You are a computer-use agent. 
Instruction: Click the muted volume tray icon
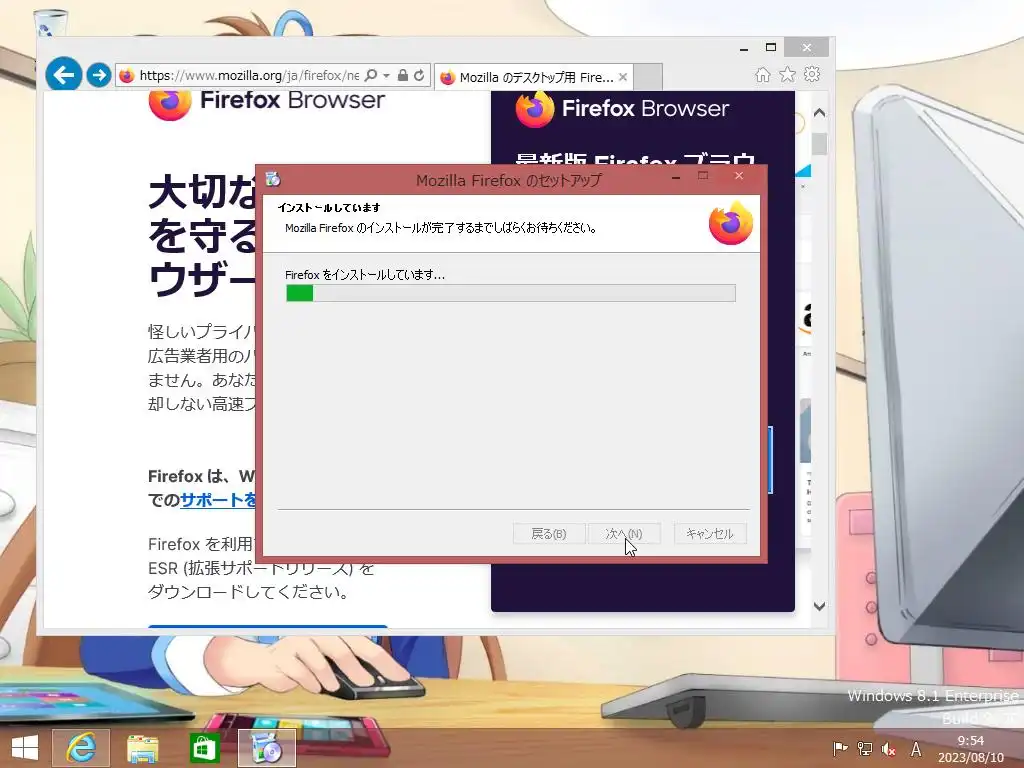[x=888, y=749]
